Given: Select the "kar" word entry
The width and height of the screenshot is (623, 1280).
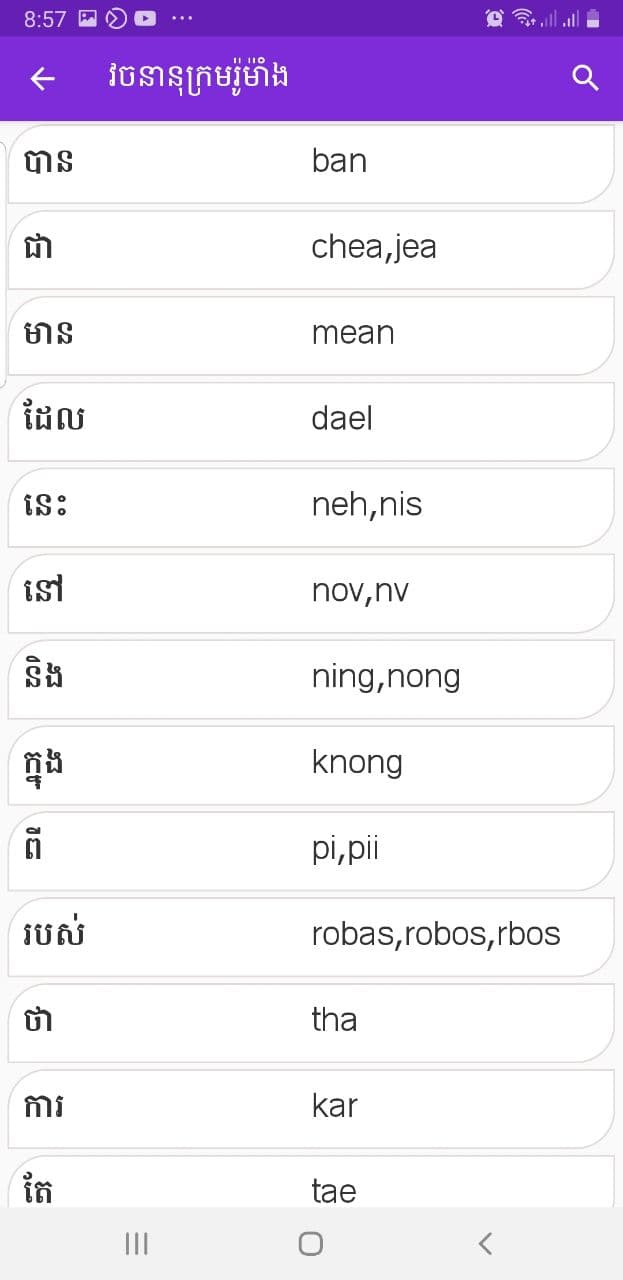Looking at the screenshot, I should [311, 1109].
